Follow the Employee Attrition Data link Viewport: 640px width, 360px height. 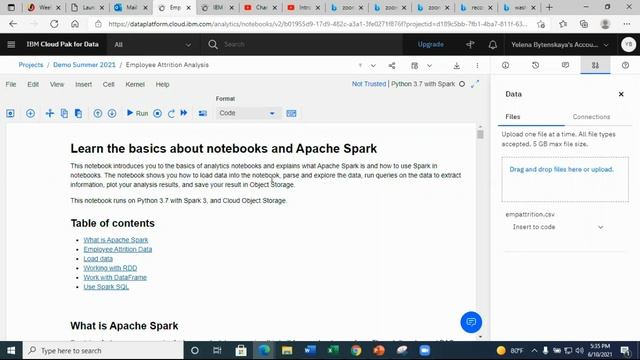tap(118, 249)
